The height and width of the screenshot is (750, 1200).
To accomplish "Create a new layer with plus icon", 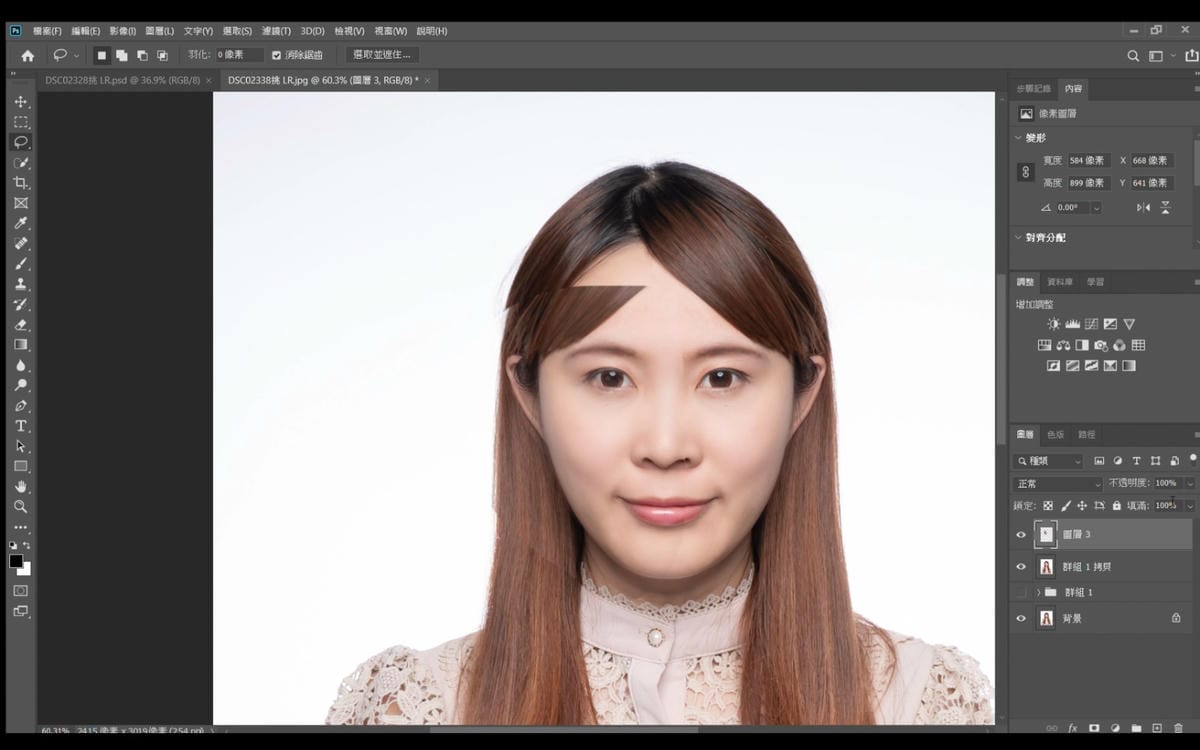I will (1157, 728).
